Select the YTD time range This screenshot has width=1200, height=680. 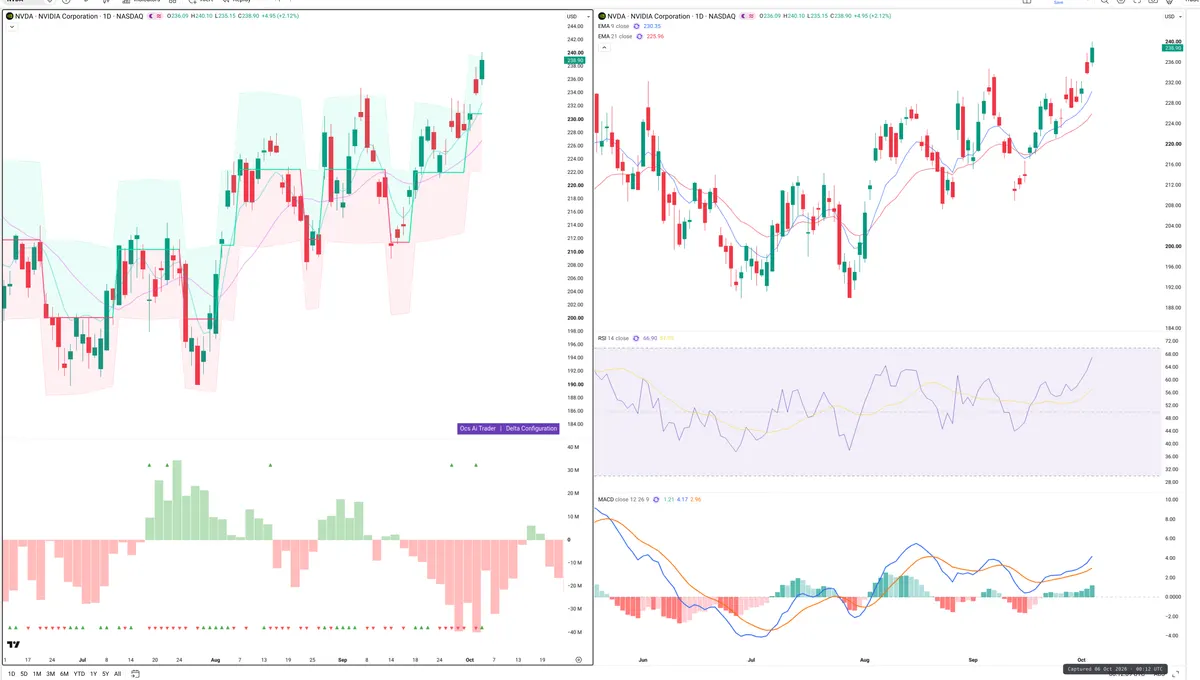pyautogui.click(x=79, y=674)
